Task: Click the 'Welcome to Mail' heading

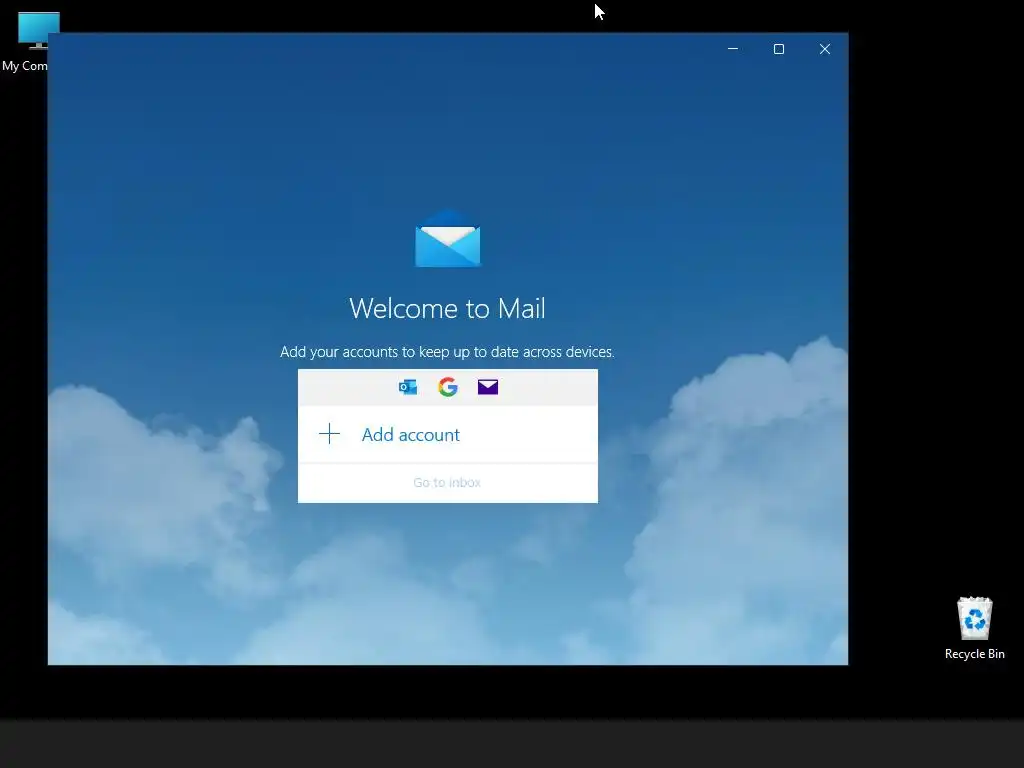Action: [447, 308]
